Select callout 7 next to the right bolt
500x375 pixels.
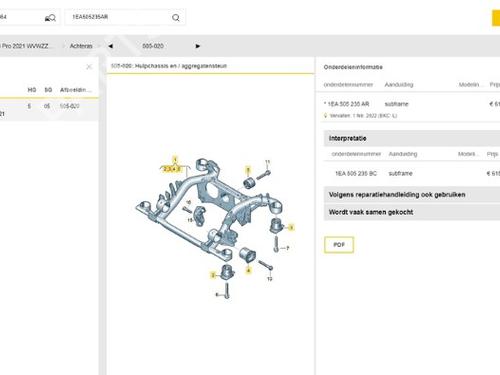[287, 248]
